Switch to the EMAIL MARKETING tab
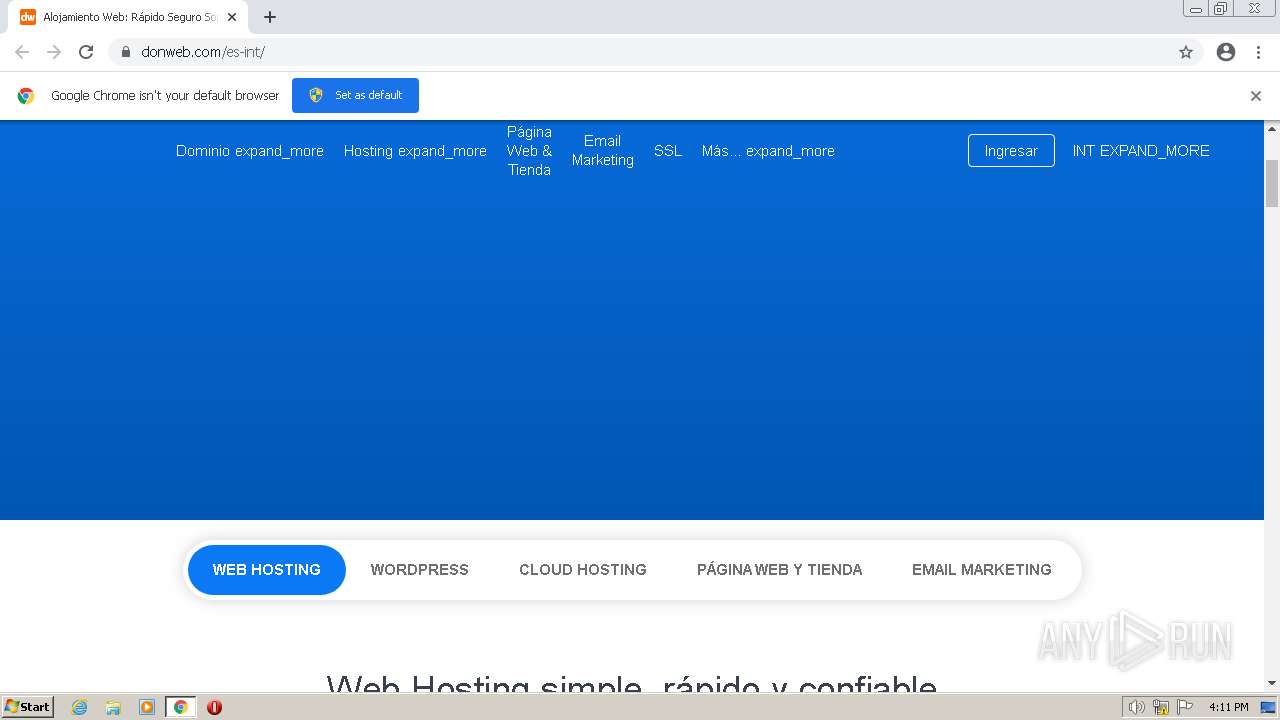Screen dimensions: 1280x720 tap(982, 570)
